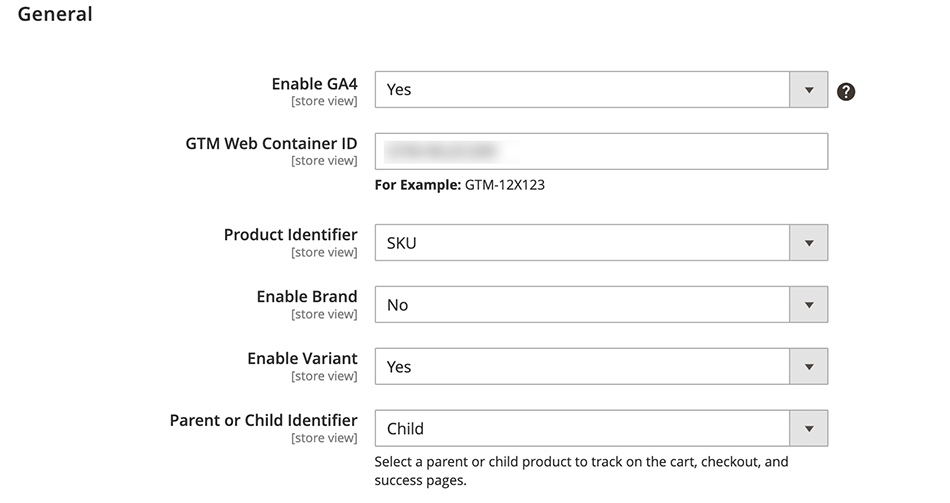Click the Enable Variant dropdown arrow

point(809,367)
